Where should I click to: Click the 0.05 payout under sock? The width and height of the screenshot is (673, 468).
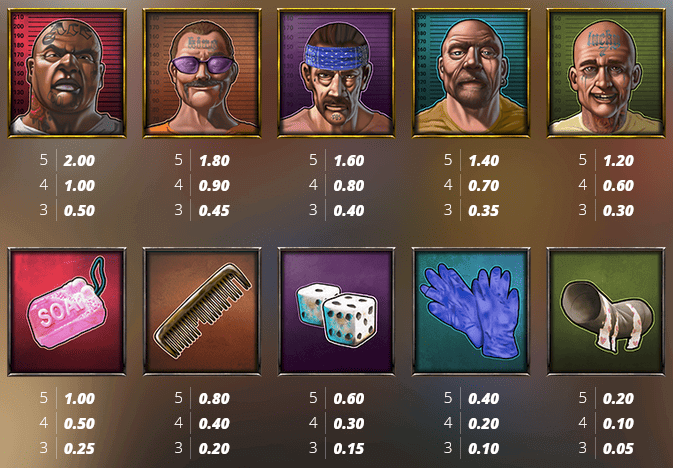click(618, 449)
